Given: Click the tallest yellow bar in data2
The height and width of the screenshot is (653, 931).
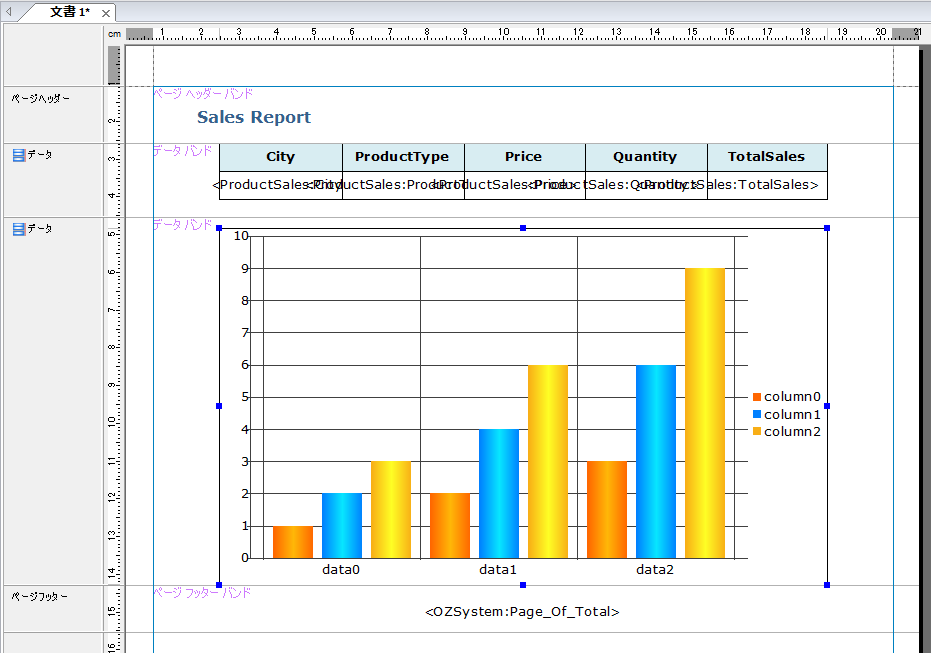Looking at the screenshot, I should (704, 412).
